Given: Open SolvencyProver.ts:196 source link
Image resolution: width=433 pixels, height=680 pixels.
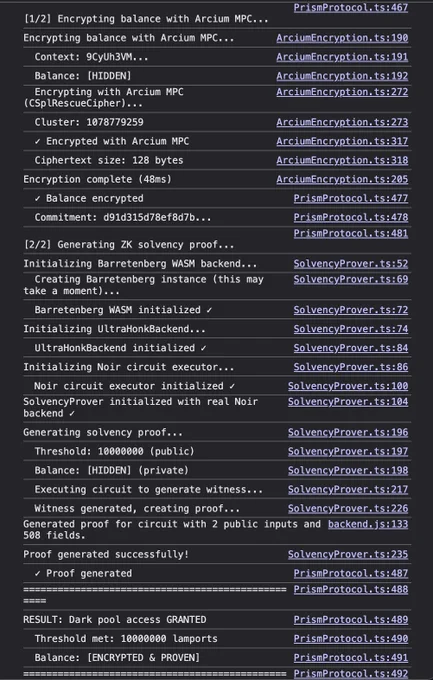Looking at the screenshot, I should pos(348,432).
